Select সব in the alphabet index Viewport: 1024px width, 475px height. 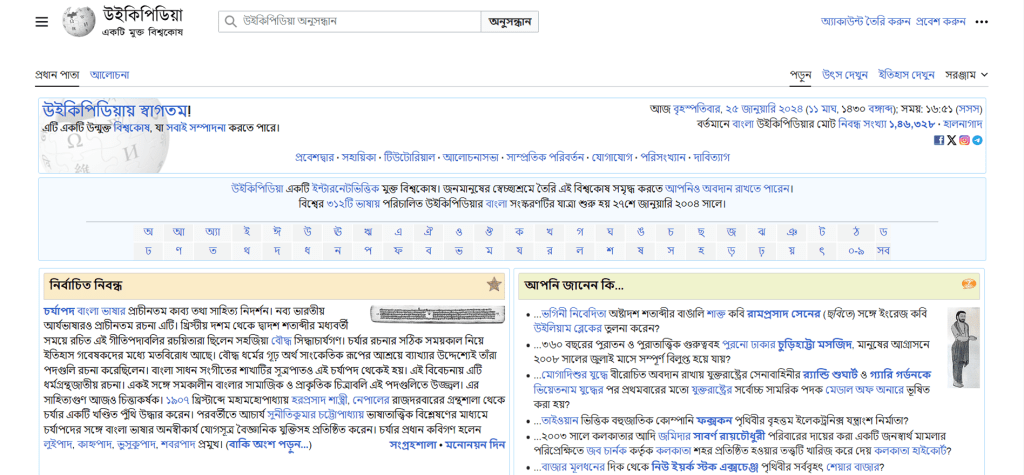tap(883, 250)
